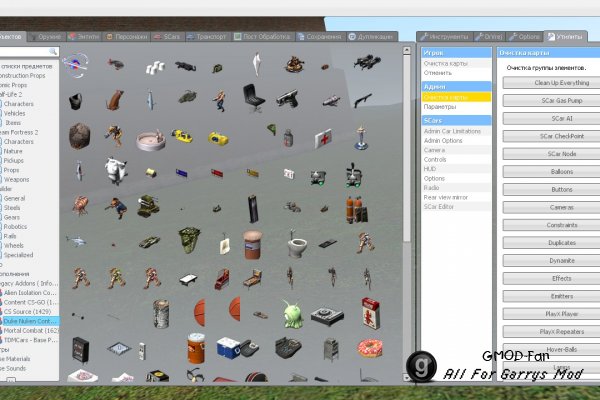Open the Сохранения tab
This screenshot has width=600, height=400.
(320, 37)
